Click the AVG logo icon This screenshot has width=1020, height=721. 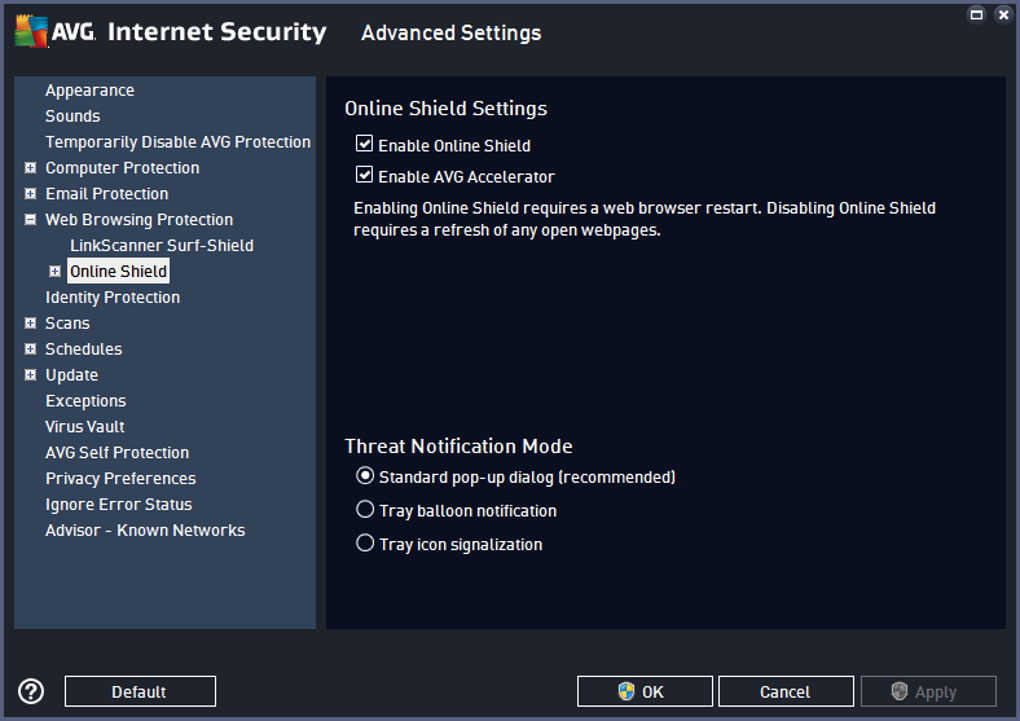click(x=32, y=32)
